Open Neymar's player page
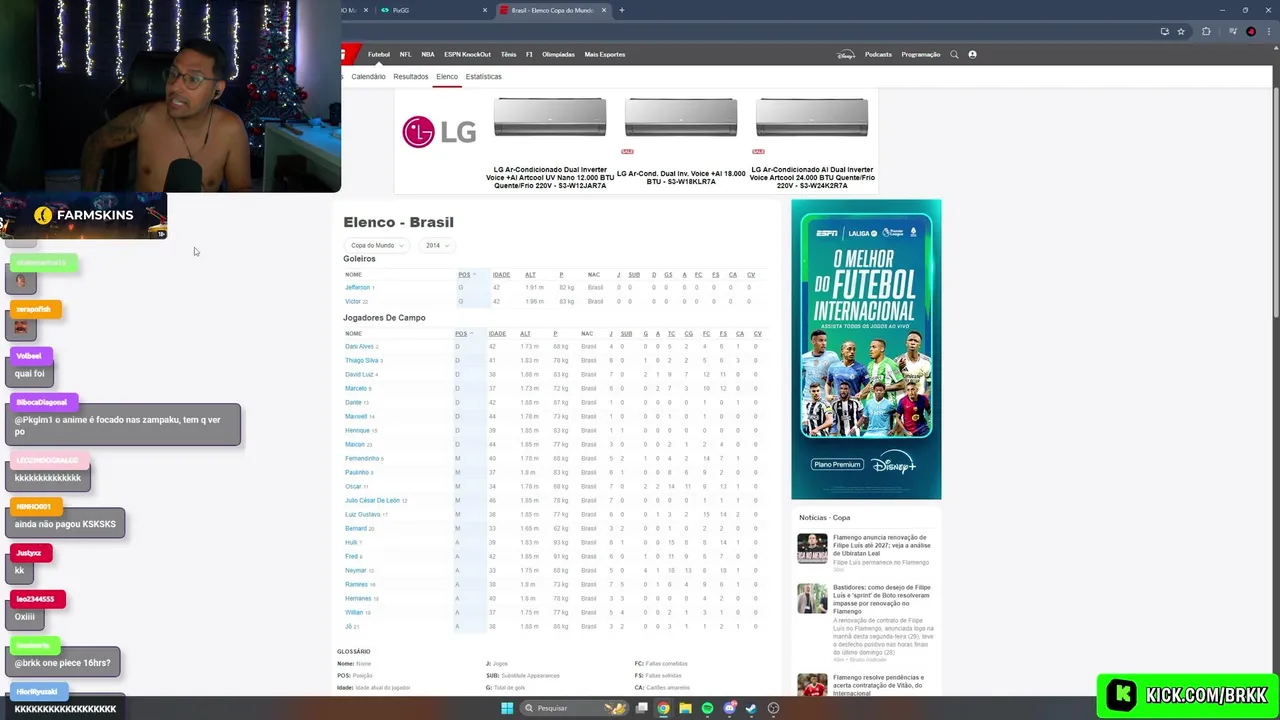 [355, 570]
